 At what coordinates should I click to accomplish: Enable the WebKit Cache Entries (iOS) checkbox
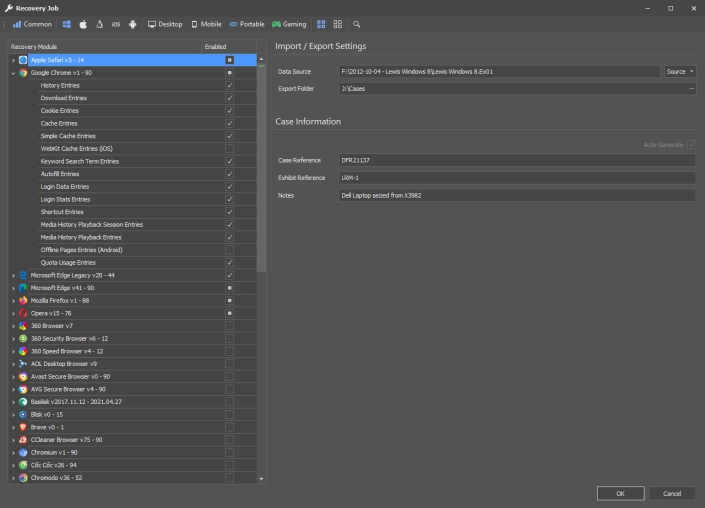click(x=229, y=148)
